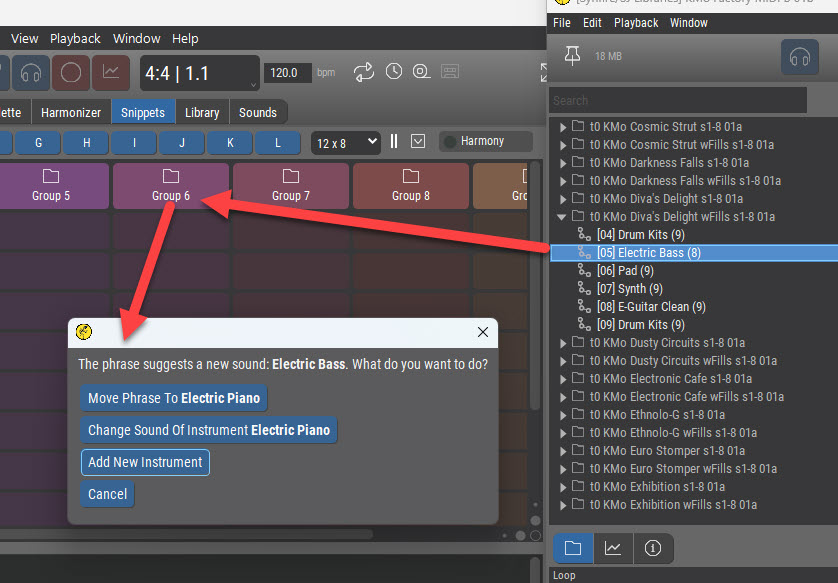Click the Add New Instrument button
Screen dimensions: 838x583
145,462
